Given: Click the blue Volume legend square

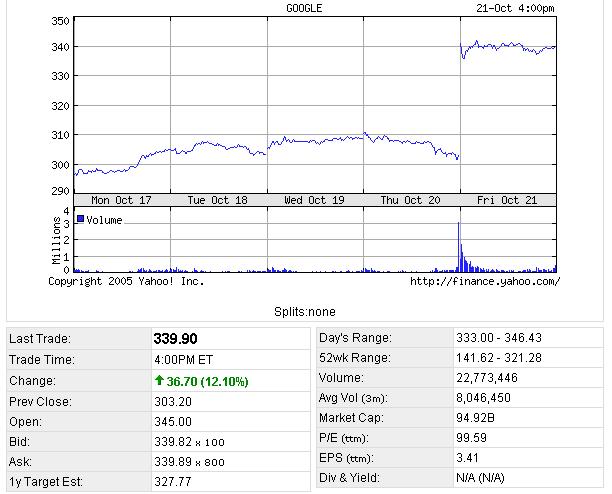Looking at the screenshot, I should (x=81, y=220).
